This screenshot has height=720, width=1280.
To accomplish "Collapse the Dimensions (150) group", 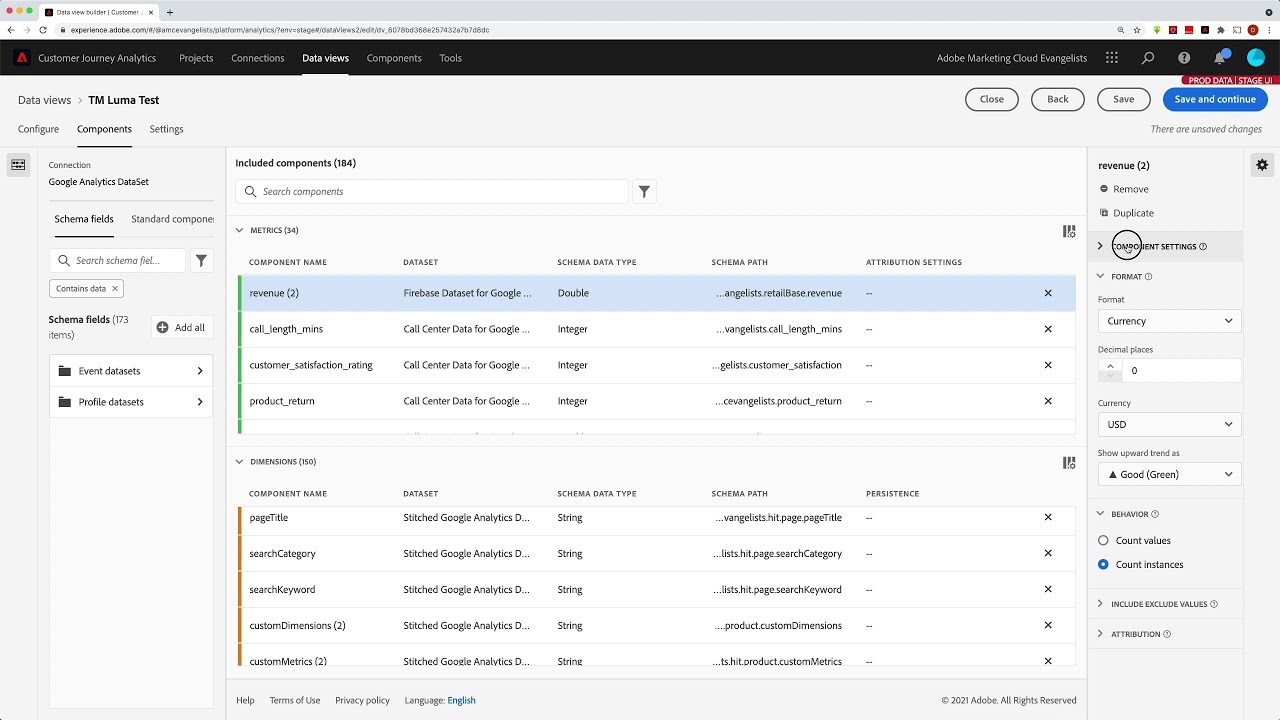I will click(x=239, y=461).
